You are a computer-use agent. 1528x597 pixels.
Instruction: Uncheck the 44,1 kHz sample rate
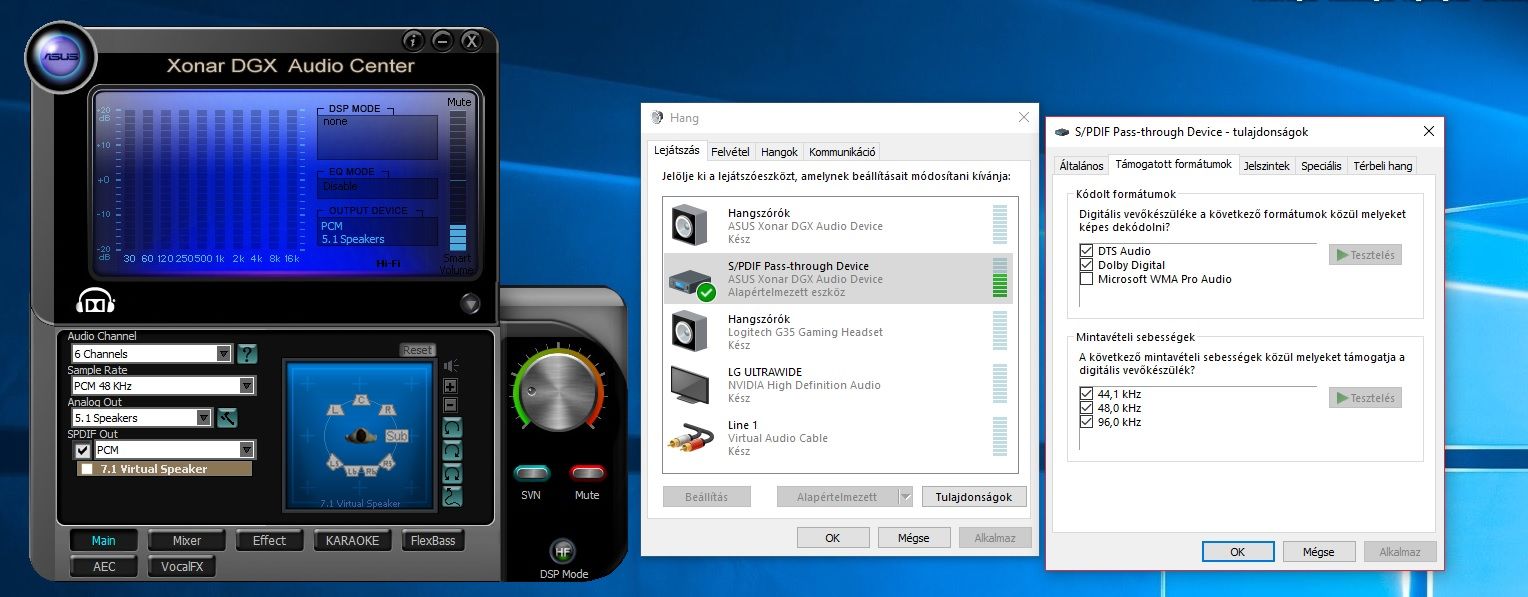(1086, 394)
